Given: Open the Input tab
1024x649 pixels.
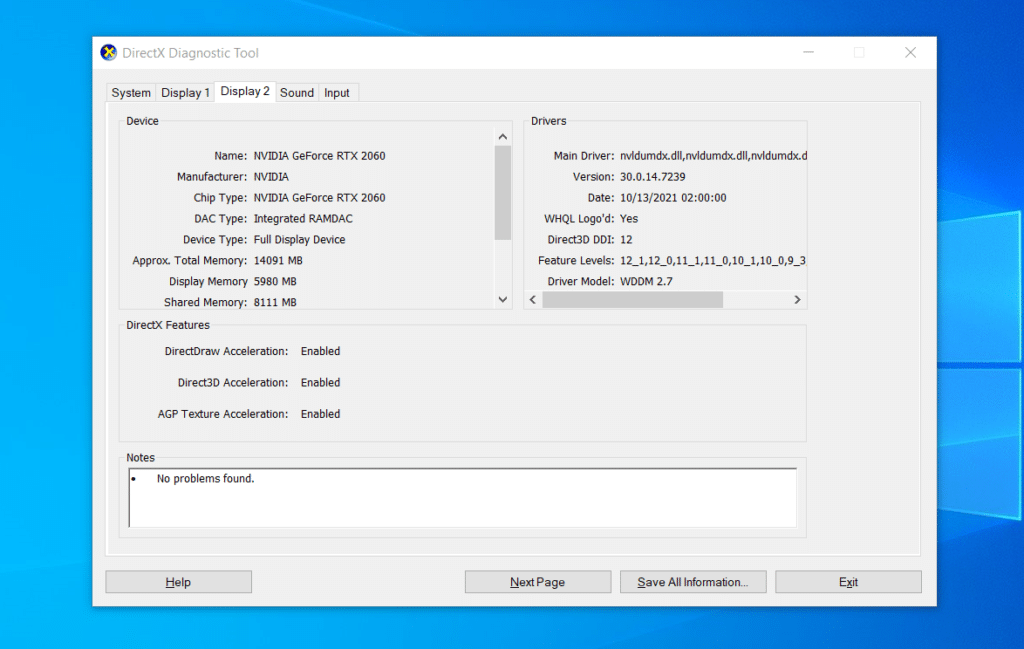Looking at the screenshot, I should [x=337, y=93].
